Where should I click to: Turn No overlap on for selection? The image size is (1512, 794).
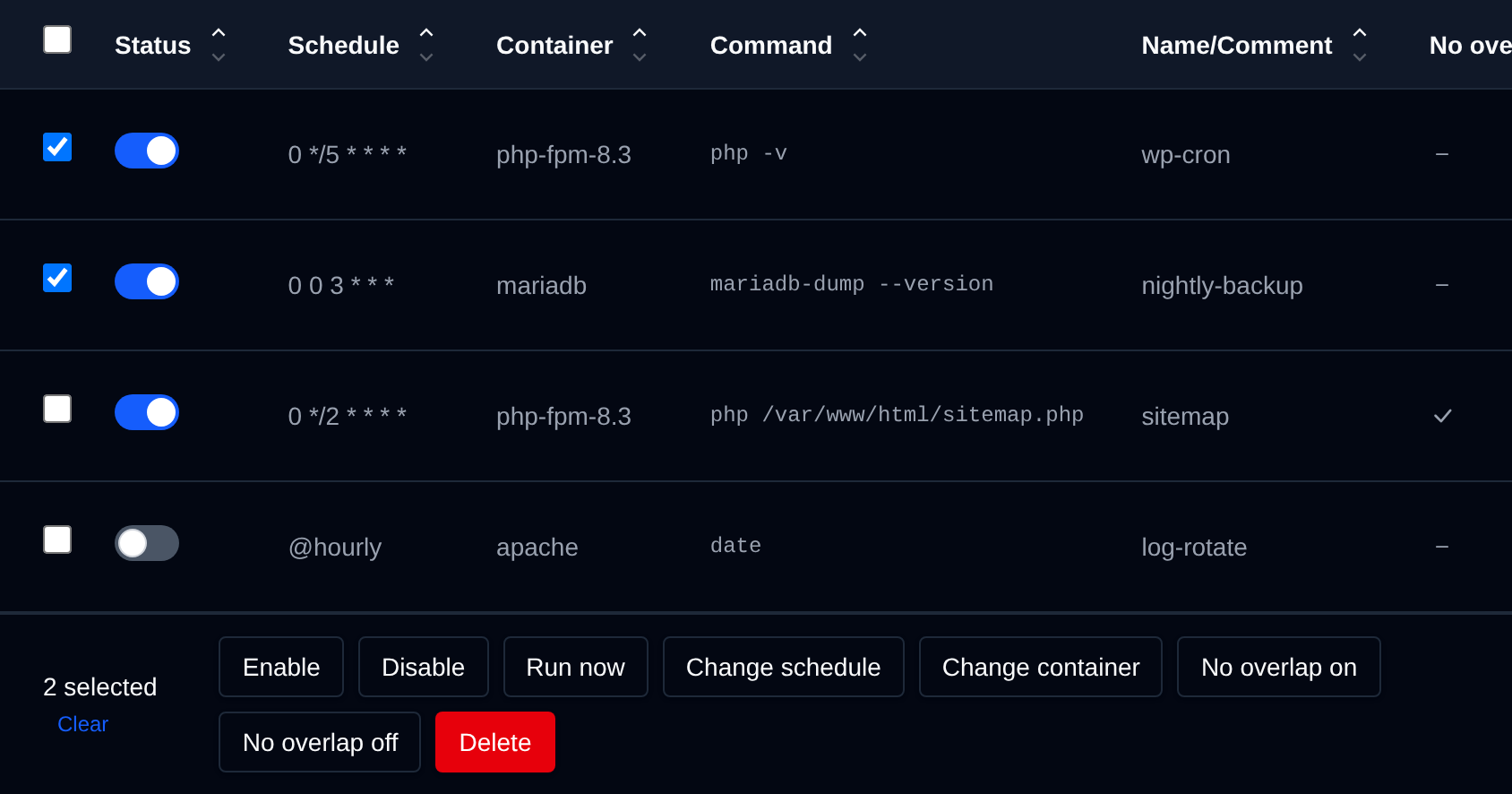click(1279, 667)
